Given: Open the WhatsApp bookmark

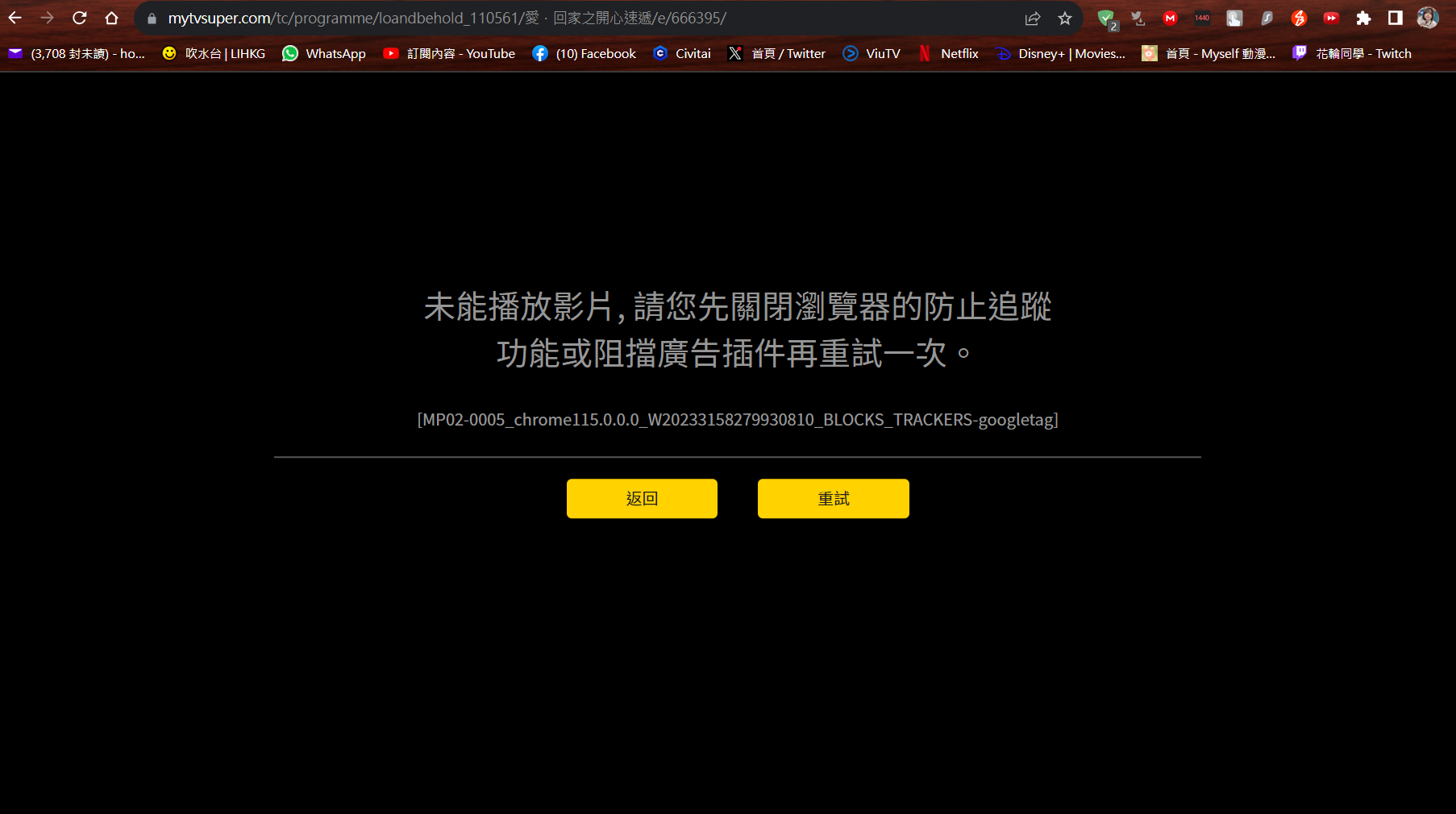Looking at the screenshot, I should point(323,53).
